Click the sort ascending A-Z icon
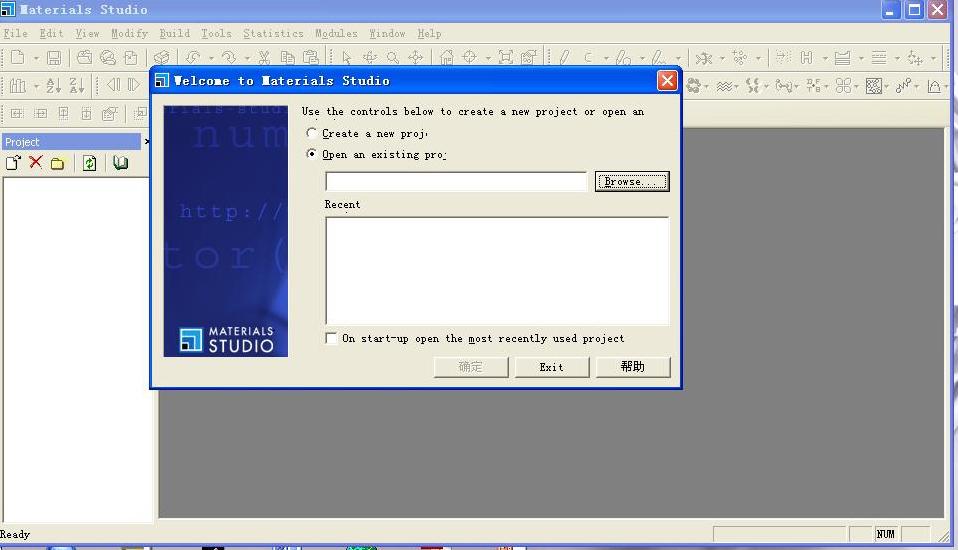 54,85
